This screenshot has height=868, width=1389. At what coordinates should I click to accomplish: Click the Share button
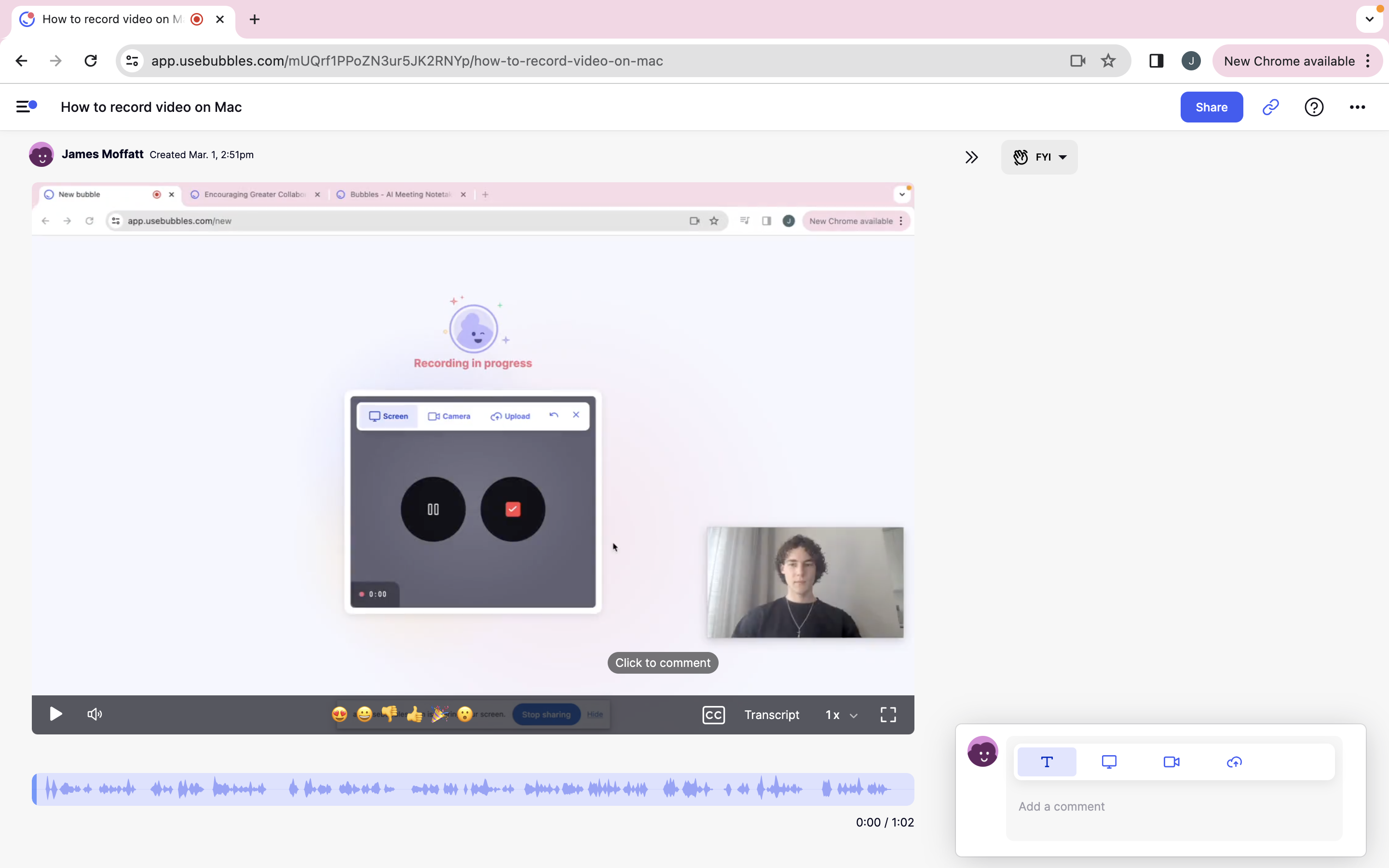pyautogui.click(x=1211, y=108)
